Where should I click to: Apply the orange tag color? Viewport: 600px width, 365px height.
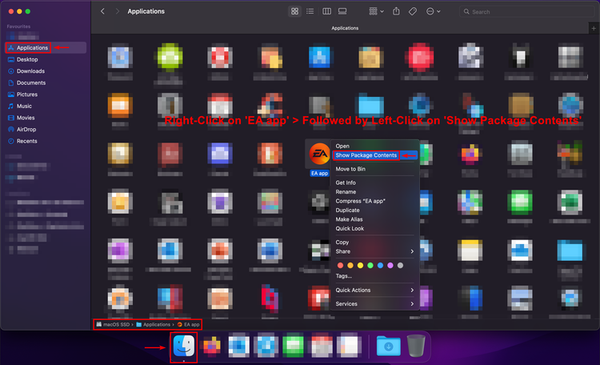(350, 266)
